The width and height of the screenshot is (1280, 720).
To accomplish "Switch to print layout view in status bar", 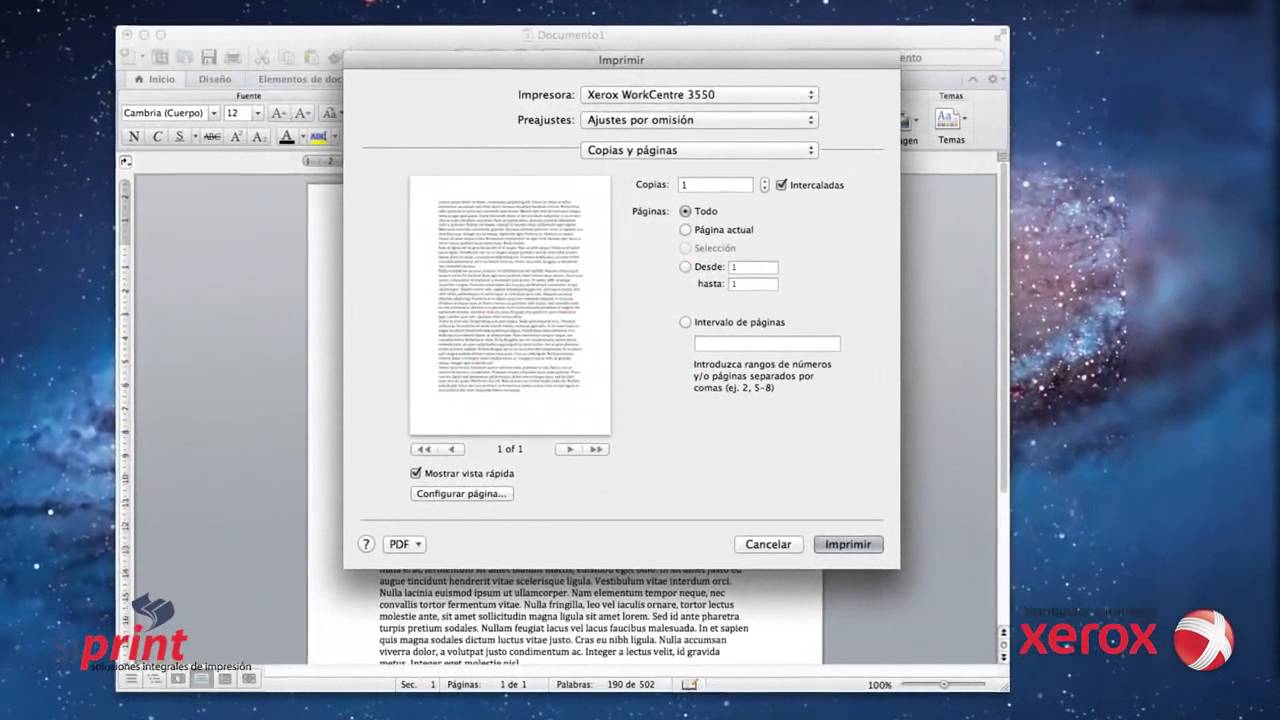I will [201, 679].
